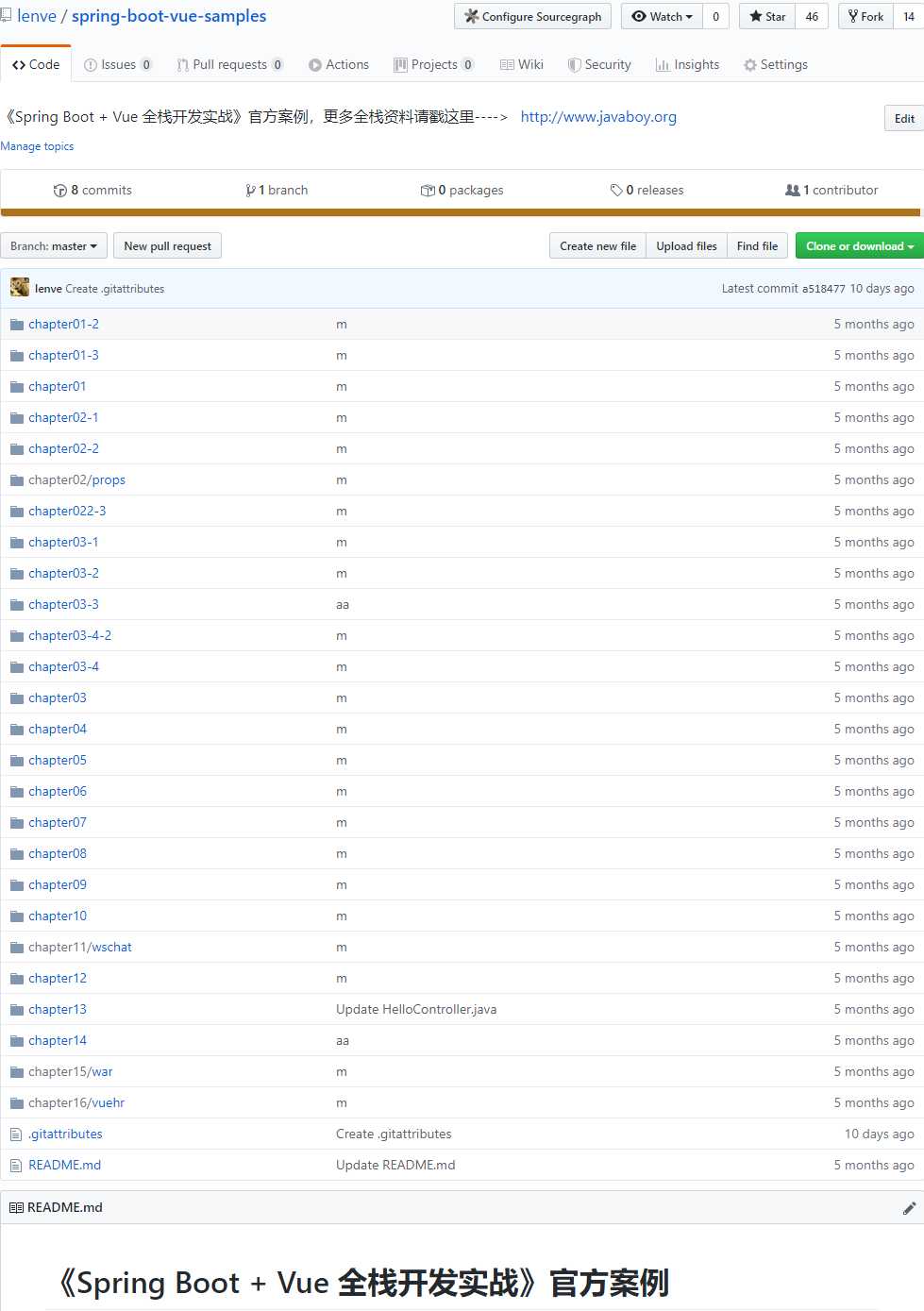Open the Security tab
This screenshot has height=1311, width=924.
click(x=599, y=64)
